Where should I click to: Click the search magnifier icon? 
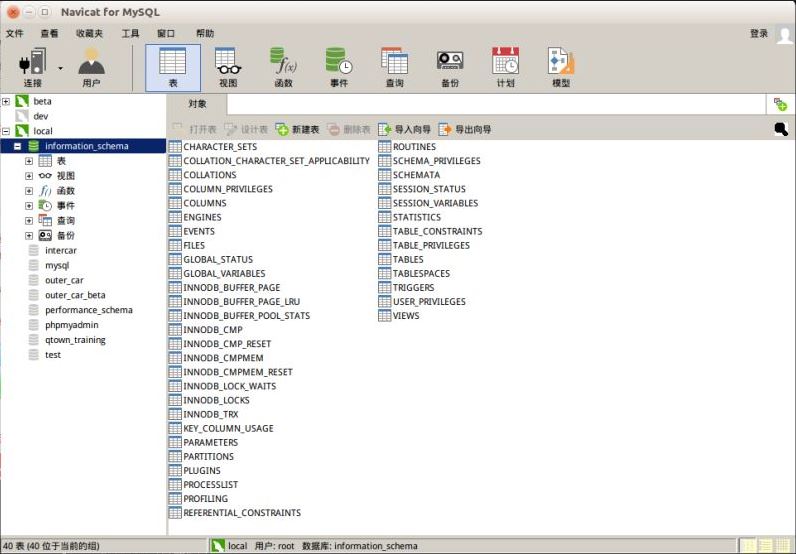(x=781, y=129)
